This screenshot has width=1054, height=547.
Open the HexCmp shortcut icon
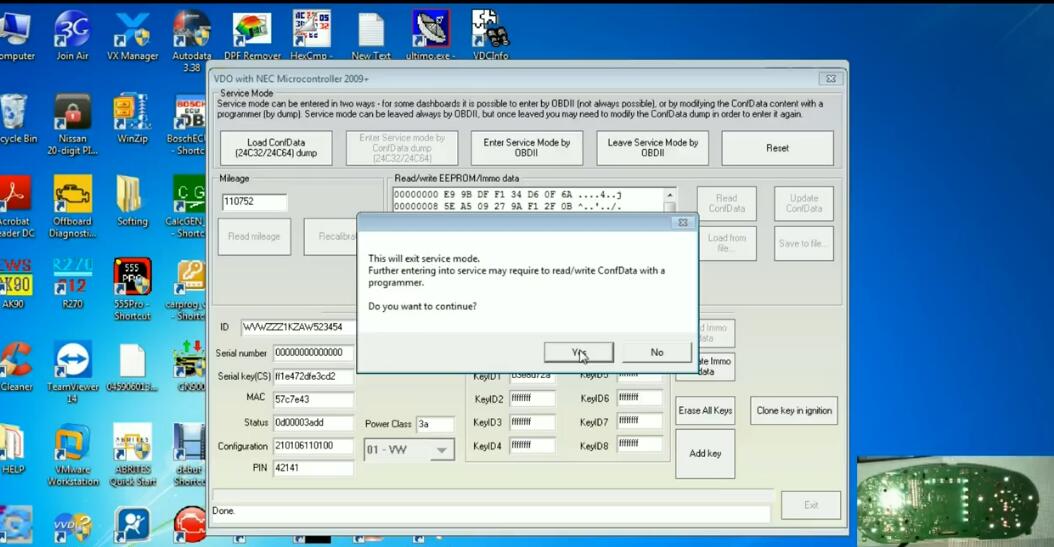pos(311,36)
